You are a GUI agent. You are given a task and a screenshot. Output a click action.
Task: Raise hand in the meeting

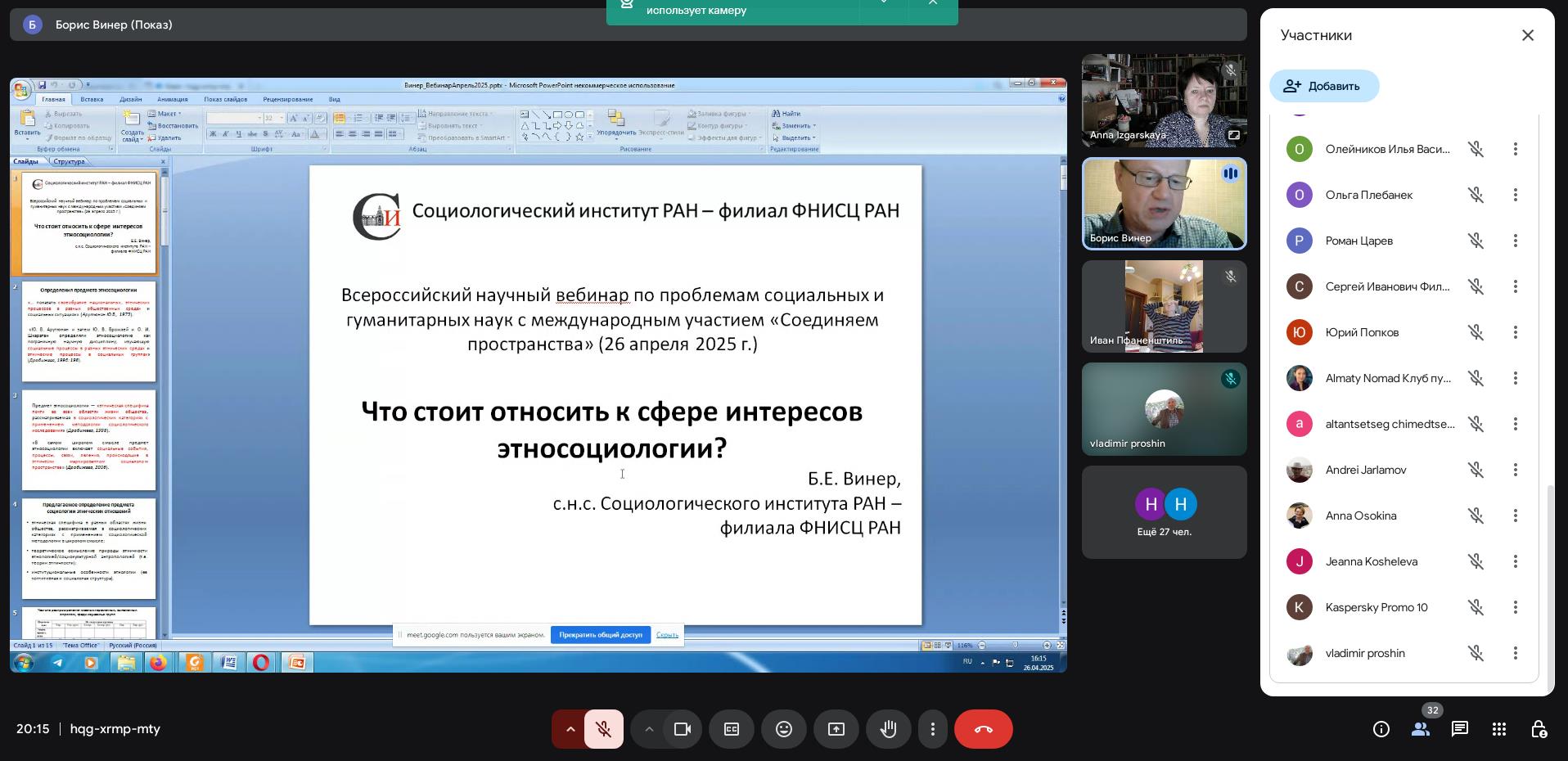888,729
